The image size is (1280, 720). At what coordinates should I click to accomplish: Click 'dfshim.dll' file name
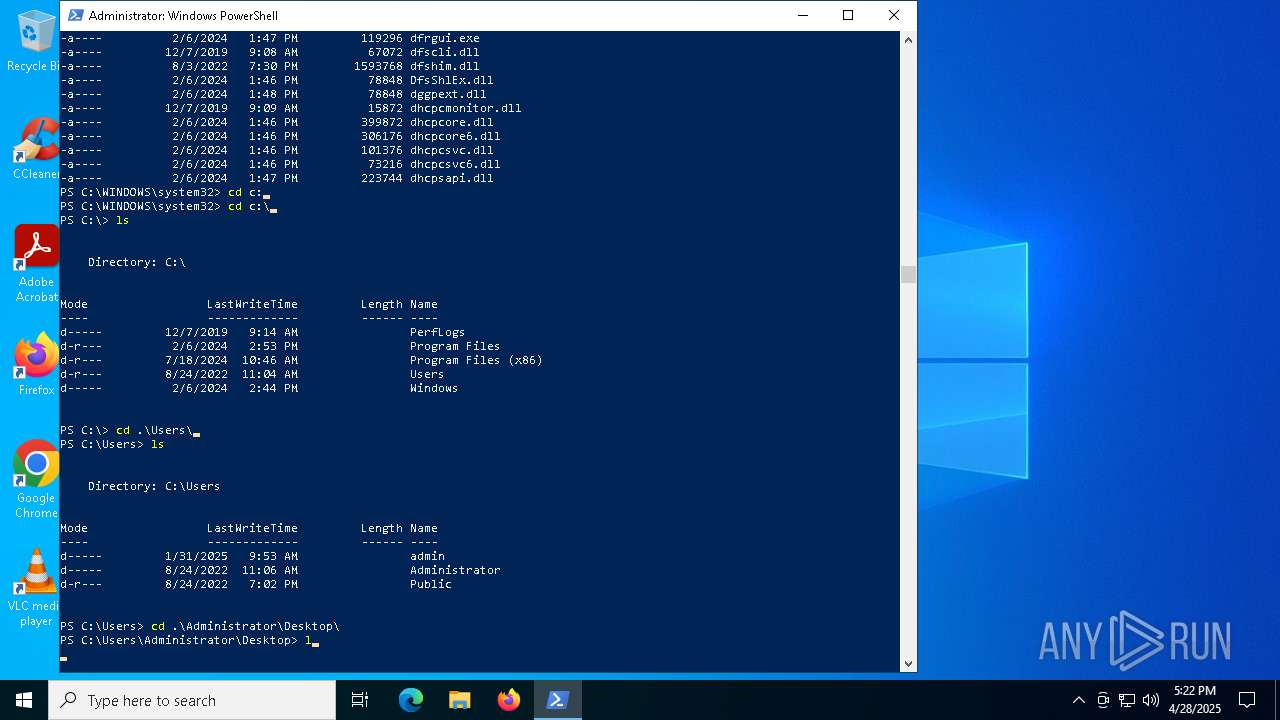pyautogui.click(x=445, y=66)
